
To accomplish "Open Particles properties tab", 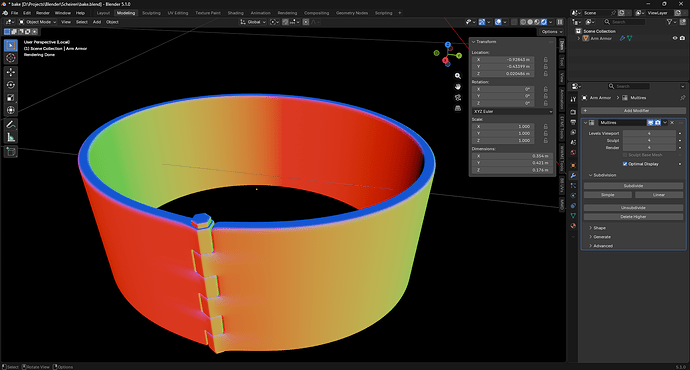I will (x=573, y=186).
